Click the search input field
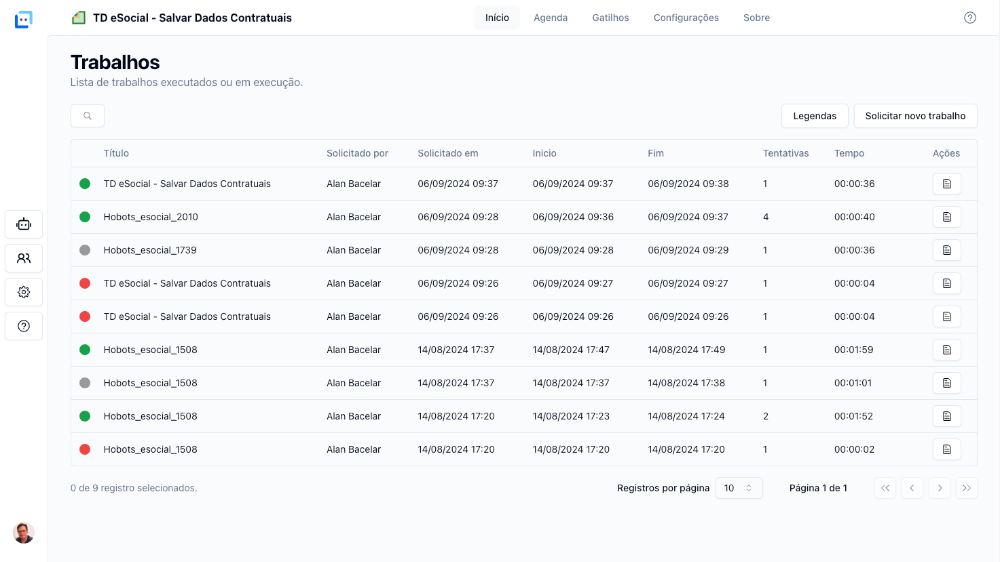This screenshot has height=562, width=1000. tap(88, 116)
